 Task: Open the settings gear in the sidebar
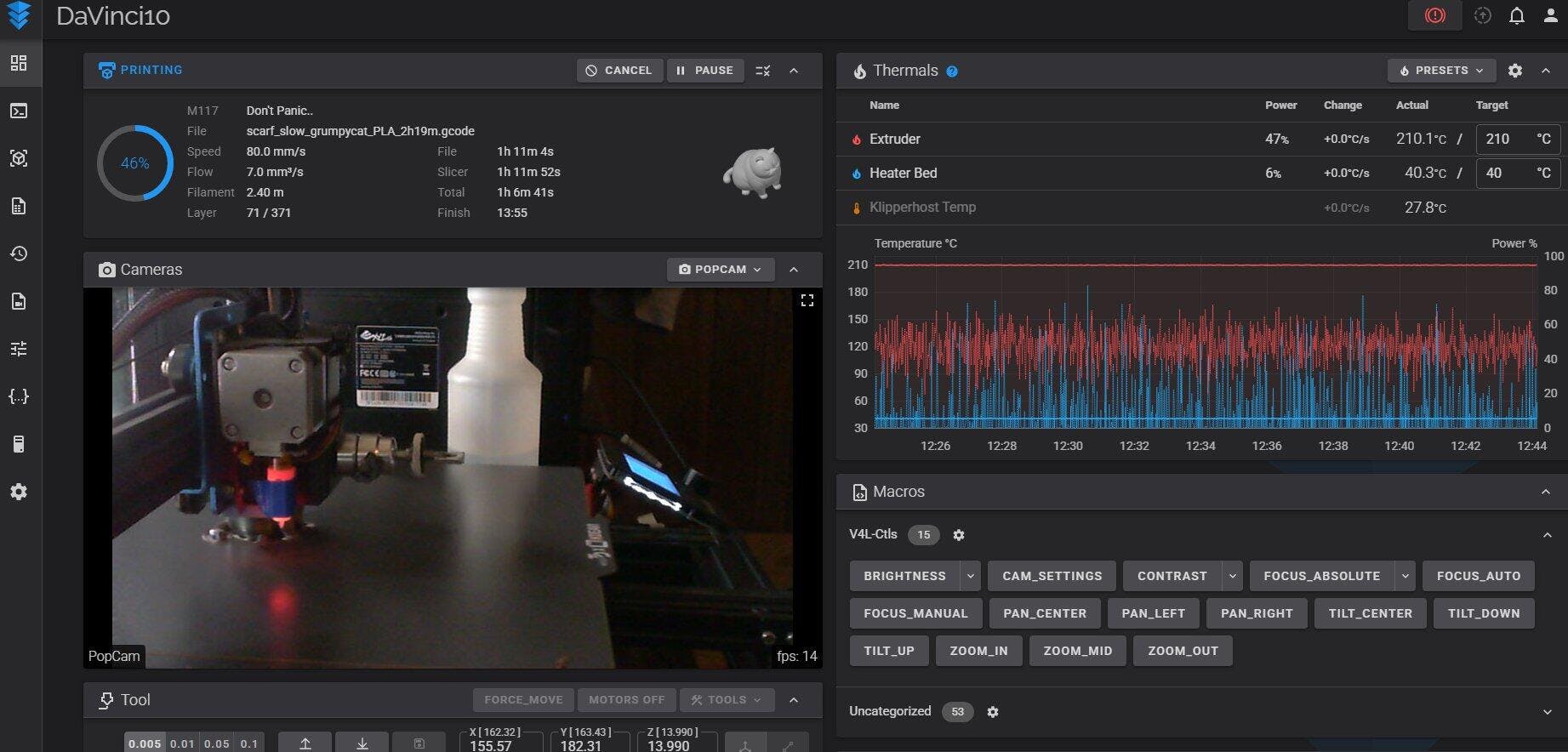click(19, 492)
